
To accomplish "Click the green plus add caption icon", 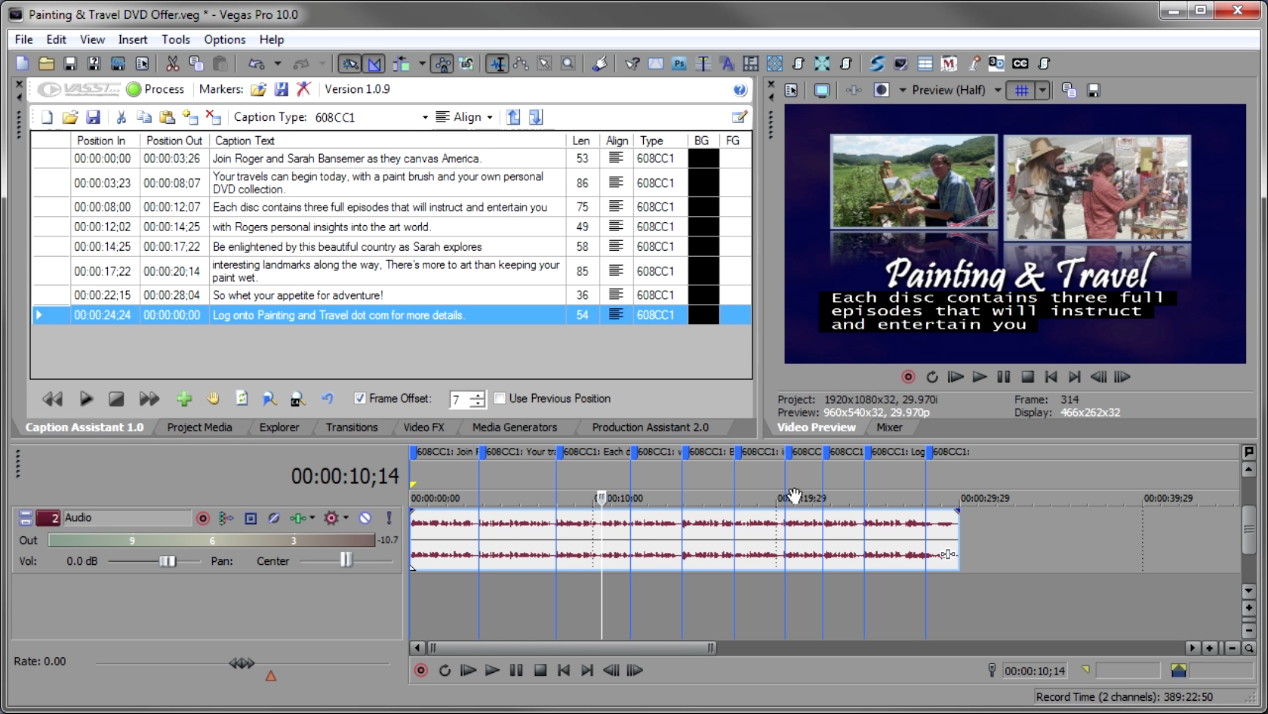I will click(184, 399).
